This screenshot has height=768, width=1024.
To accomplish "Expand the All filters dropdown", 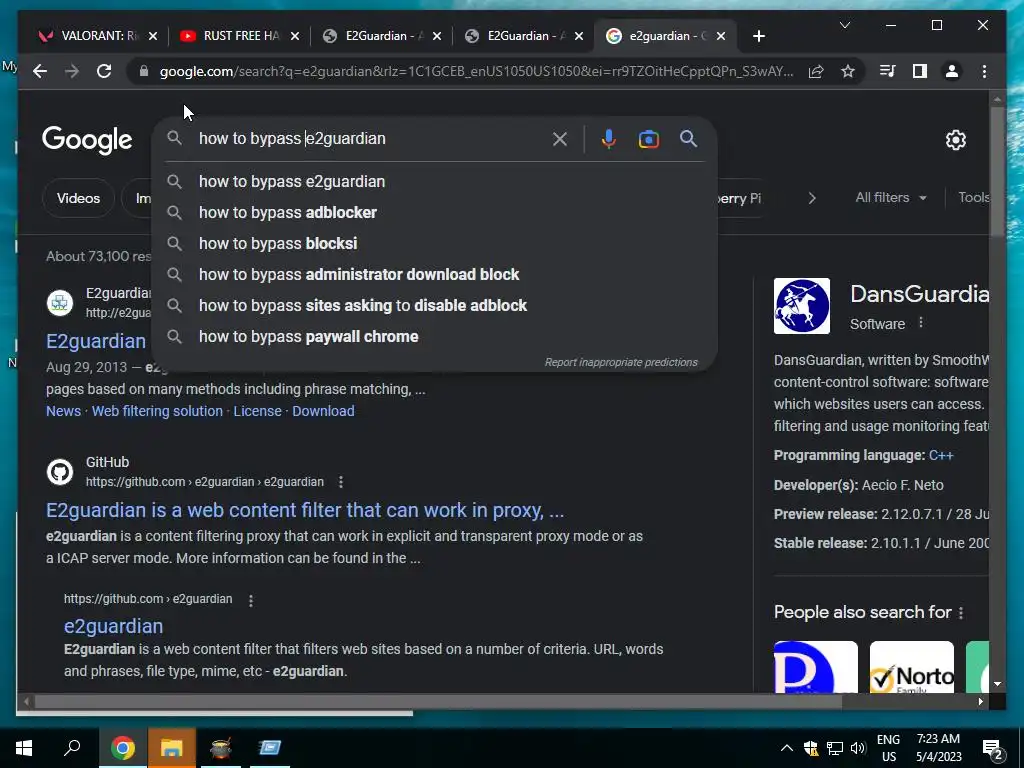I will pos(891,197).
